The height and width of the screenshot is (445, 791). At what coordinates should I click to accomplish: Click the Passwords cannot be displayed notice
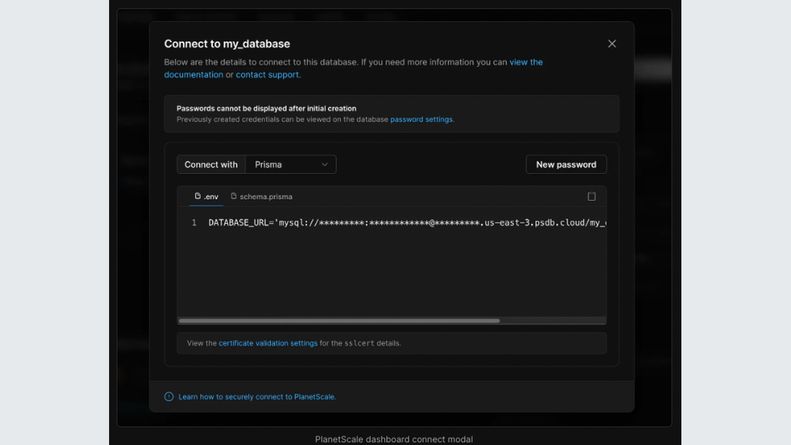[391, 114]
